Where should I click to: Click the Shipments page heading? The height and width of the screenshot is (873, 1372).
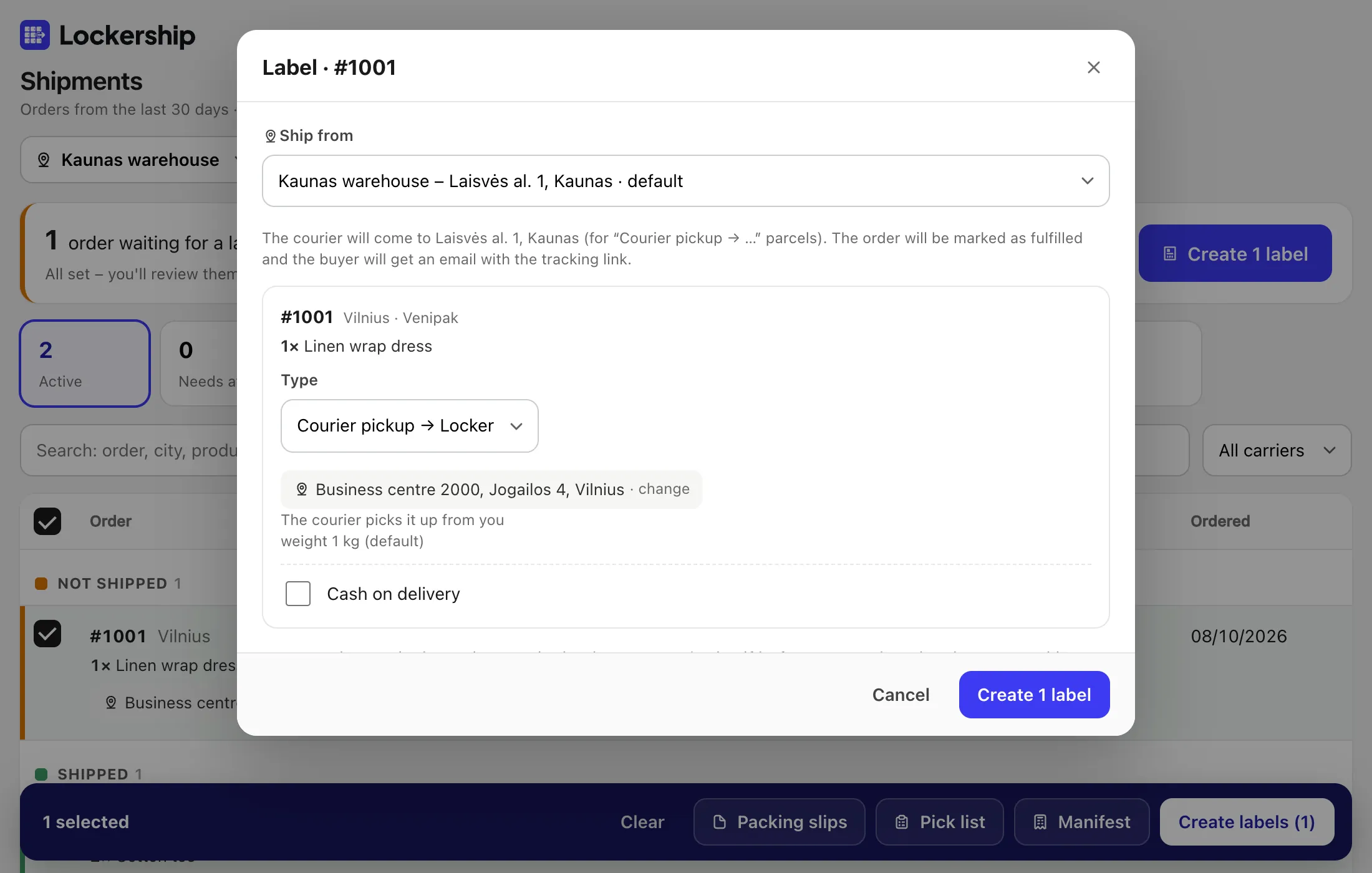(x=82, y=82)
